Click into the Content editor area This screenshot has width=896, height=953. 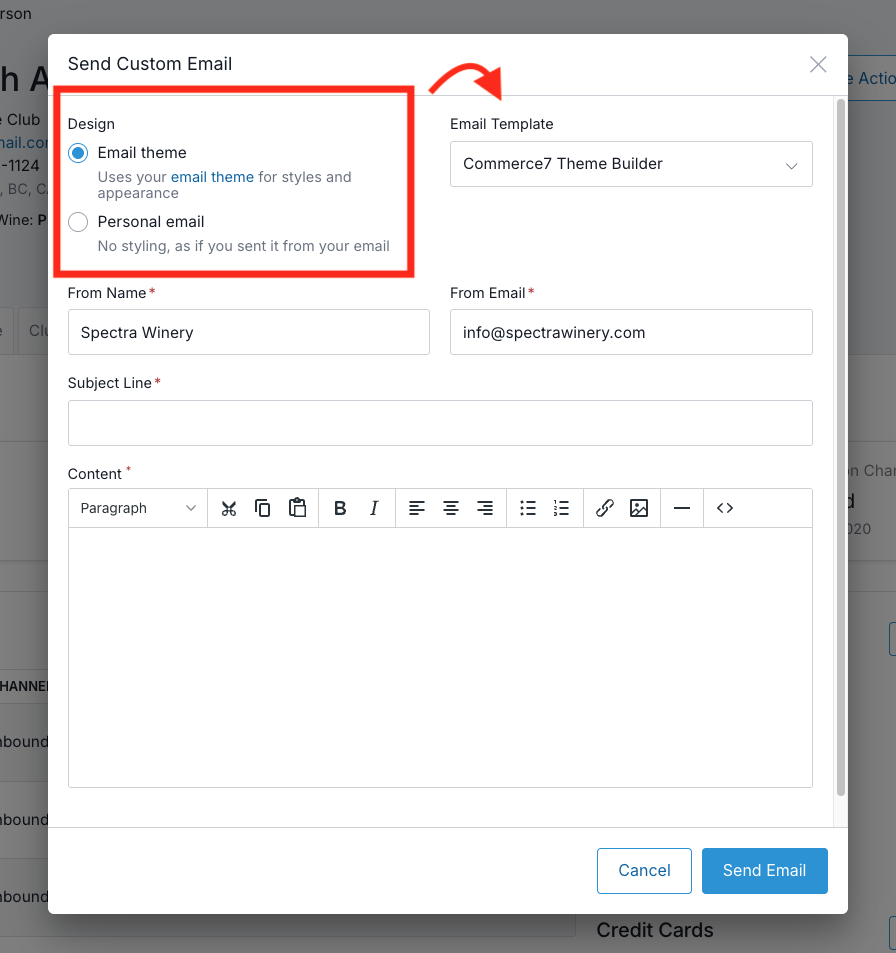point(440,658)
